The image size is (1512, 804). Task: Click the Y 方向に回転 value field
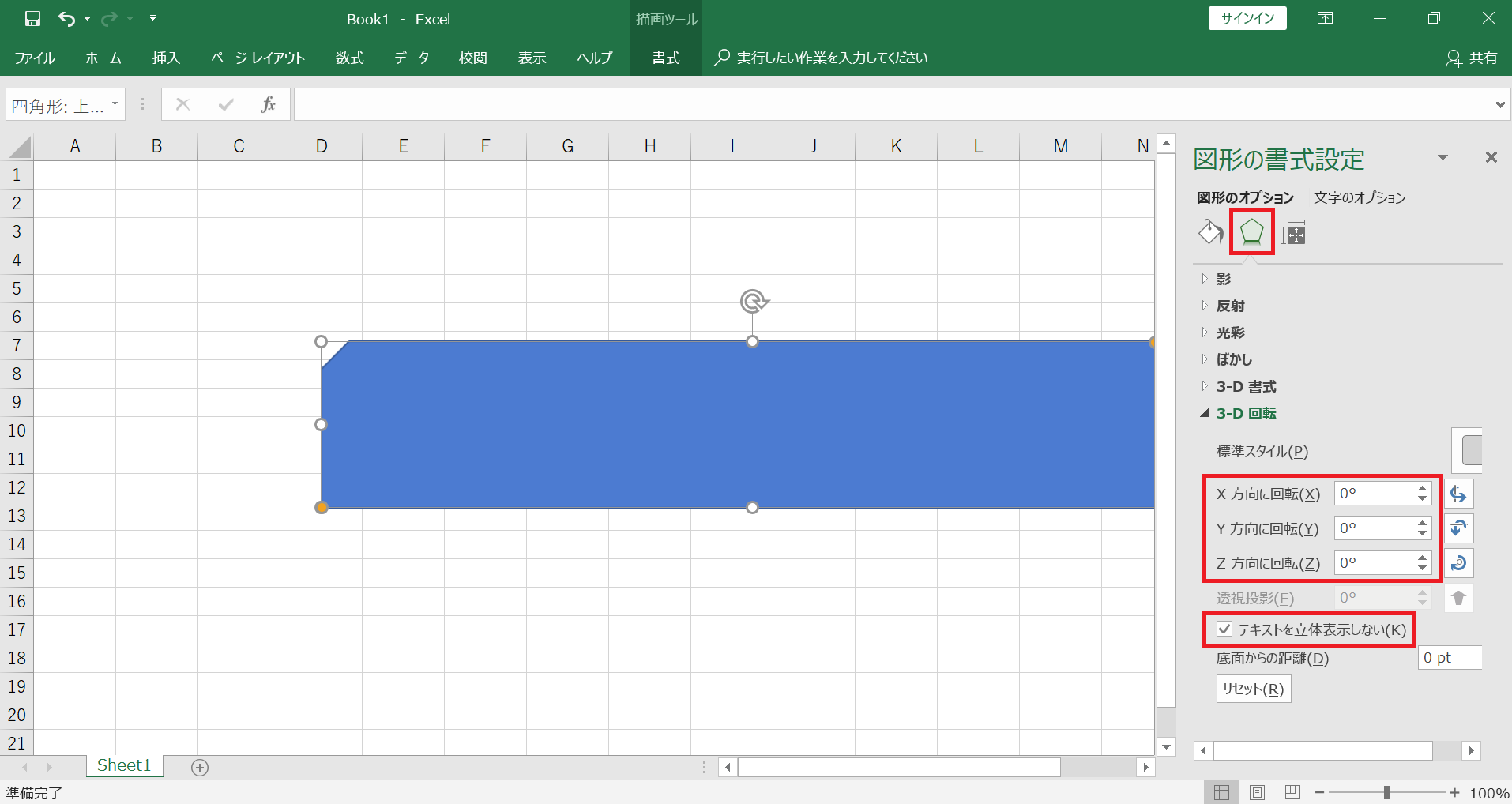pyautogui.click(x=1375, y=528)
